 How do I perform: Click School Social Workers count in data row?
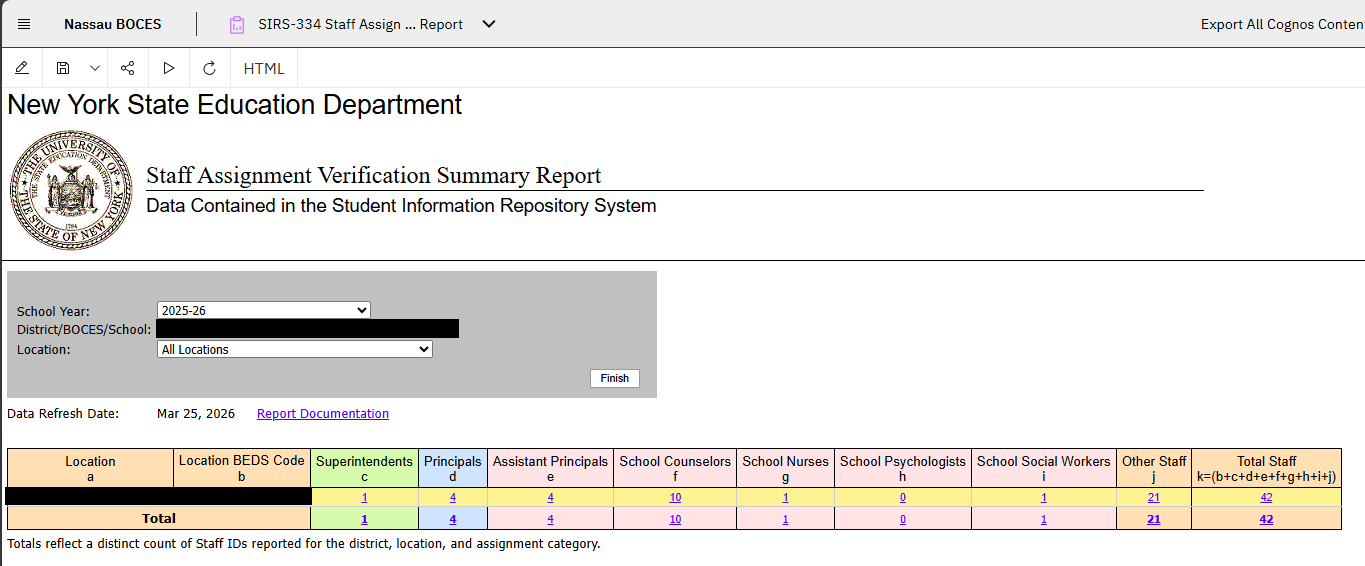click(x=1043, y=498)
